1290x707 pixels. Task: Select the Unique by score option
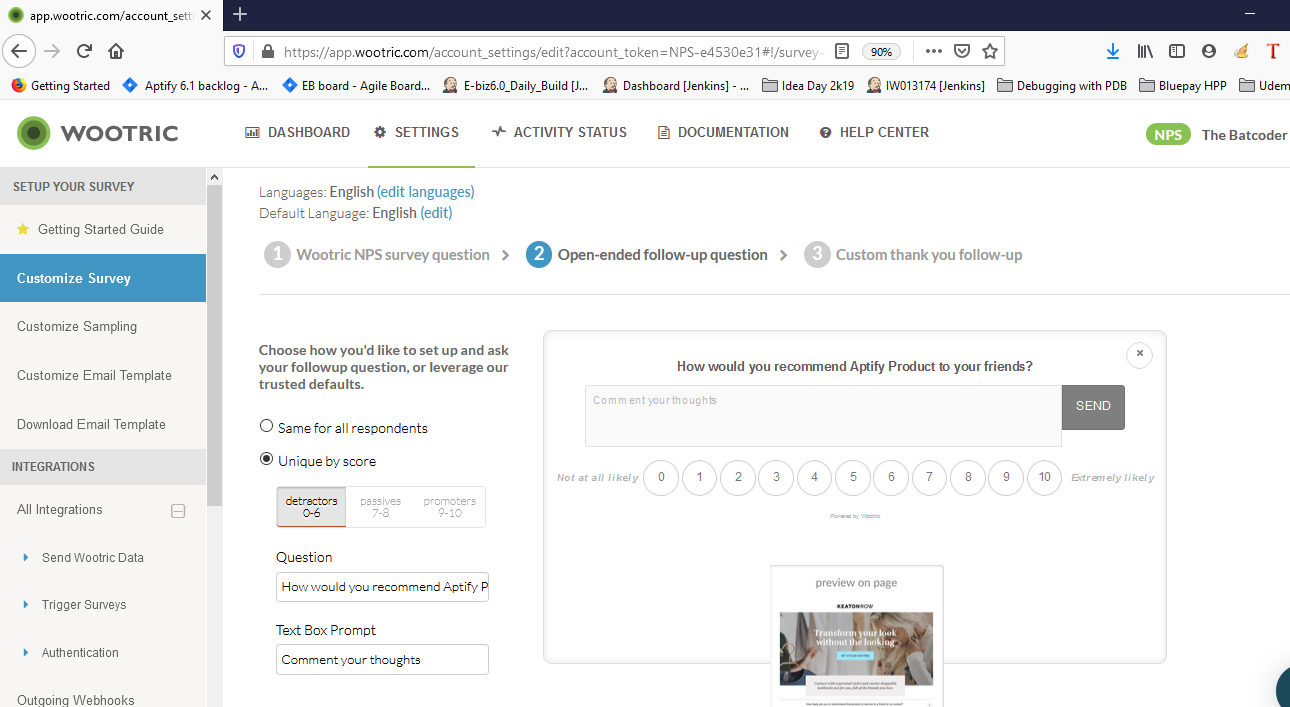267,460
